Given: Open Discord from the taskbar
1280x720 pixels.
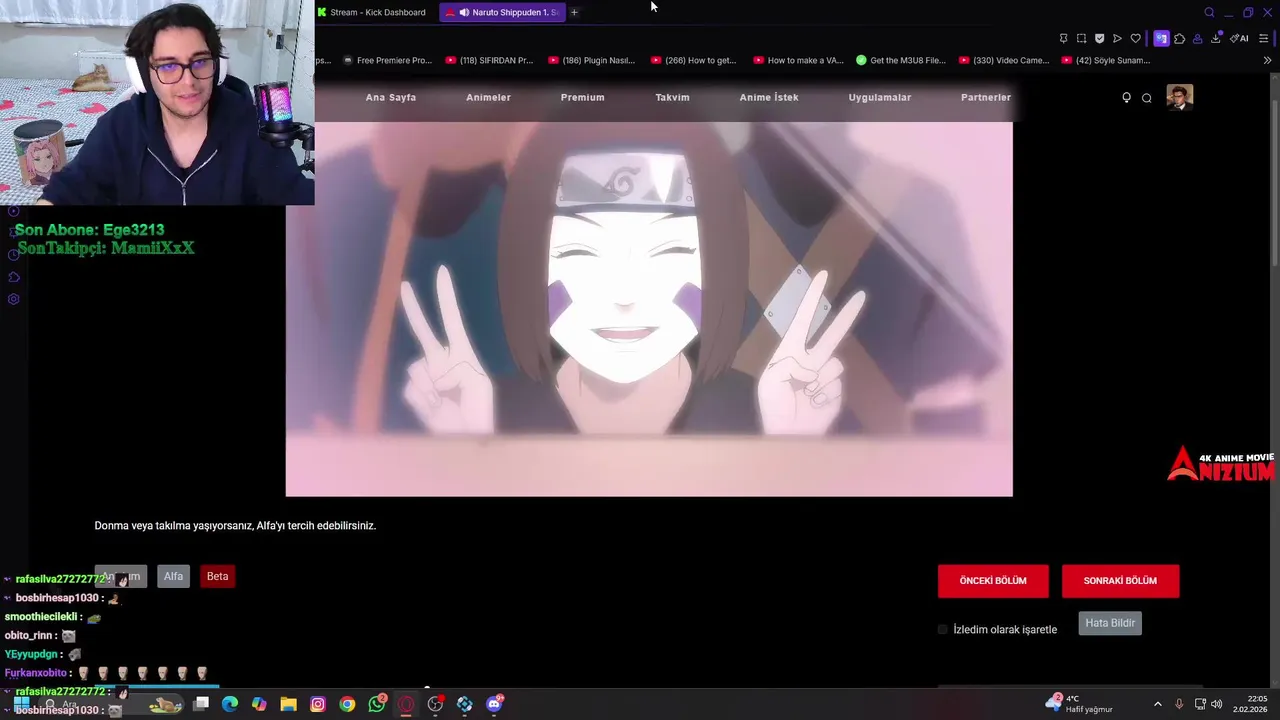Looking at the screenshot, I should (494, 704).
